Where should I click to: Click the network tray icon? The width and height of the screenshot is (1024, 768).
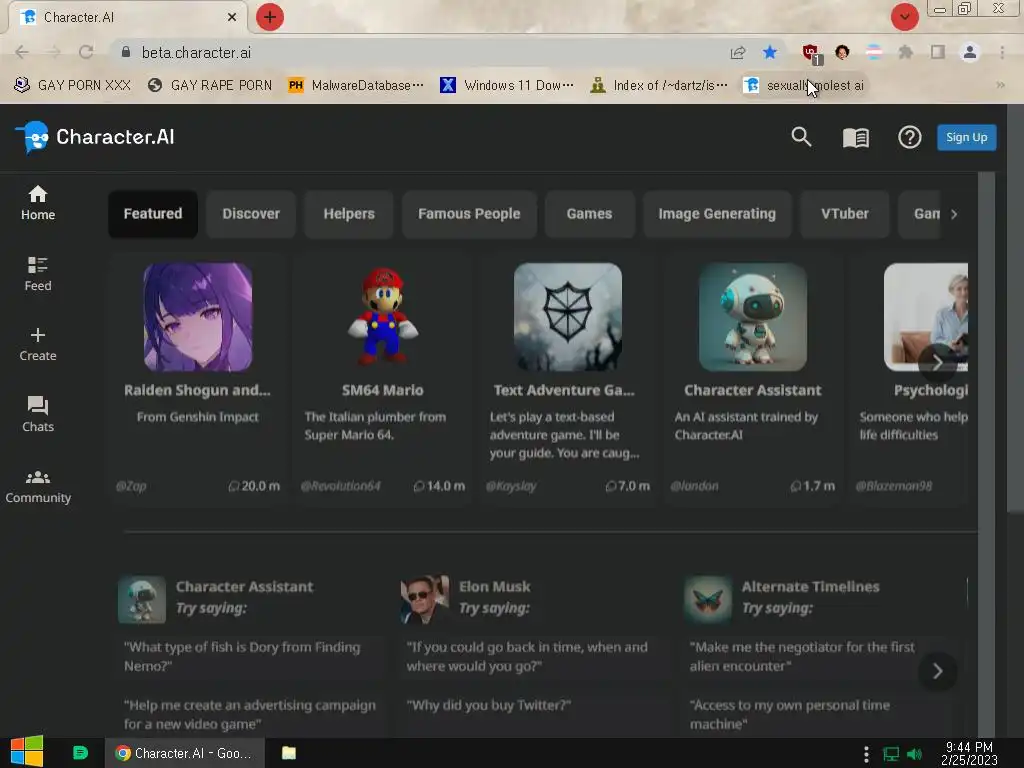coord(891,754)
